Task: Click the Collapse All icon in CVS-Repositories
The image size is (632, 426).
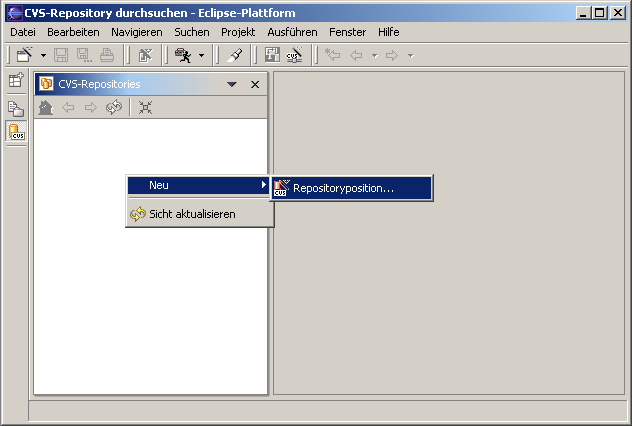Action: point(146,107)
